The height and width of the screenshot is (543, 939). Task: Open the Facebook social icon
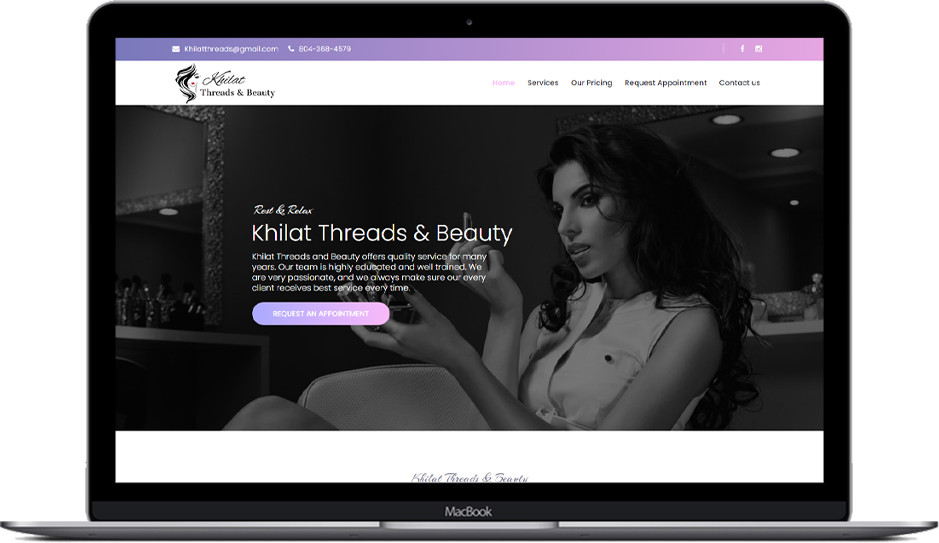742,49
